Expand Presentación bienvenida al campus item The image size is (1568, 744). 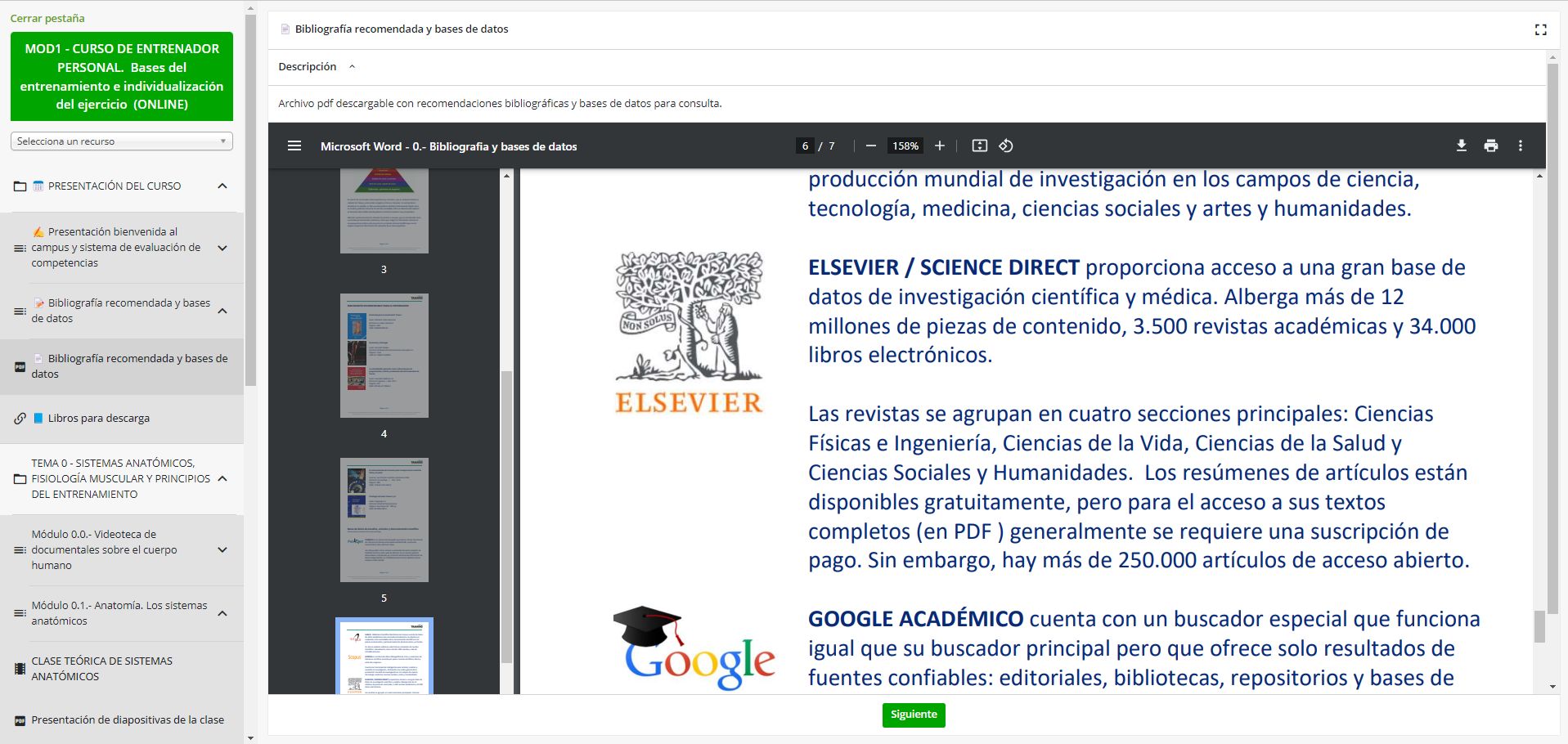[222, 248]
